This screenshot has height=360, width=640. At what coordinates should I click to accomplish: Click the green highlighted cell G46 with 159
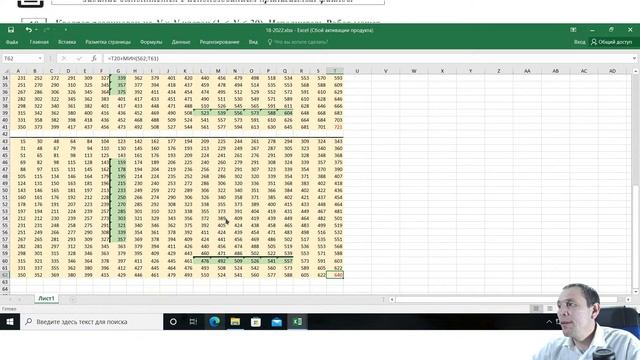[118, 162]
